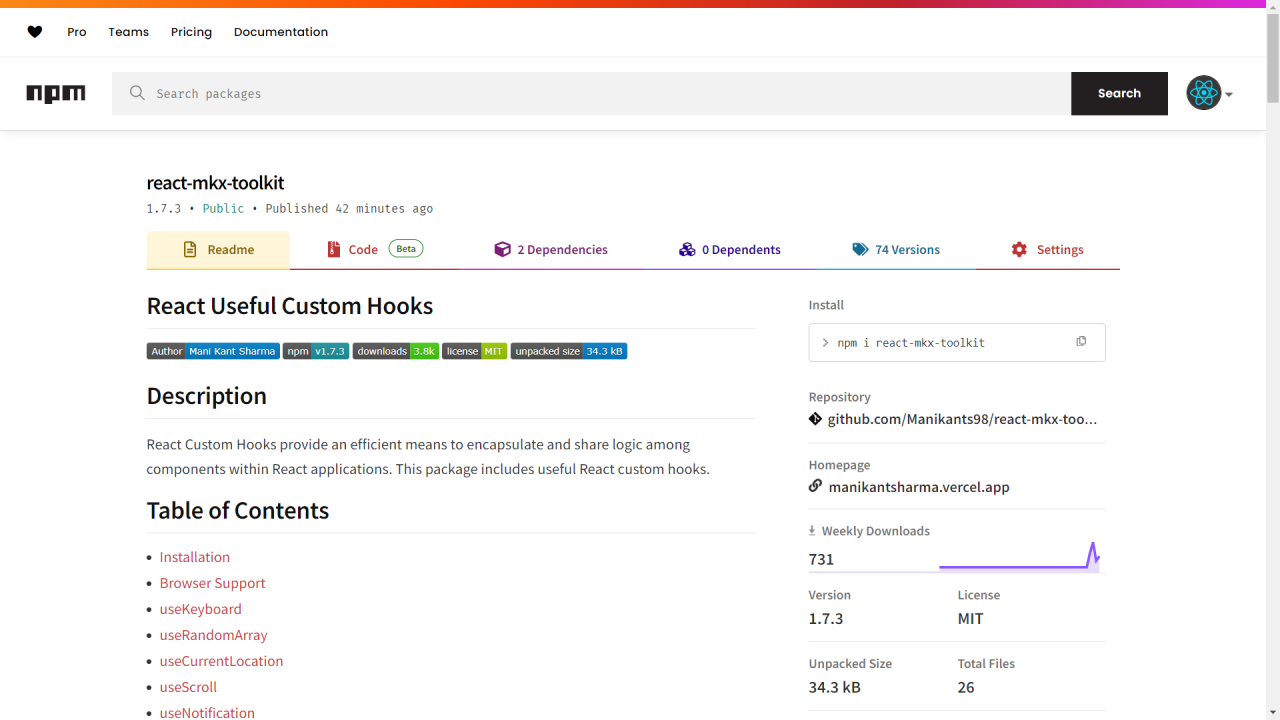This screenshot has width=1280, height=720.
Task: Click the weekly downloads sparkline chart
Action: pos(1018,557)
